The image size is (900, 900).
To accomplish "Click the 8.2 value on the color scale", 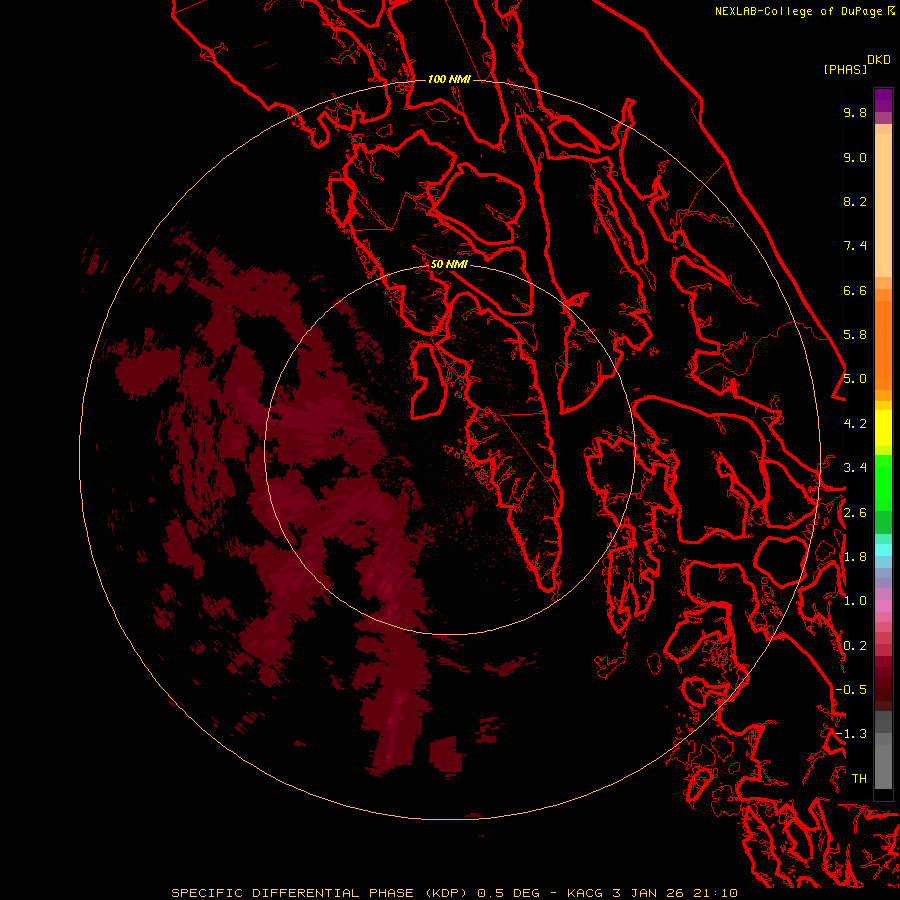I will [855, 201].
